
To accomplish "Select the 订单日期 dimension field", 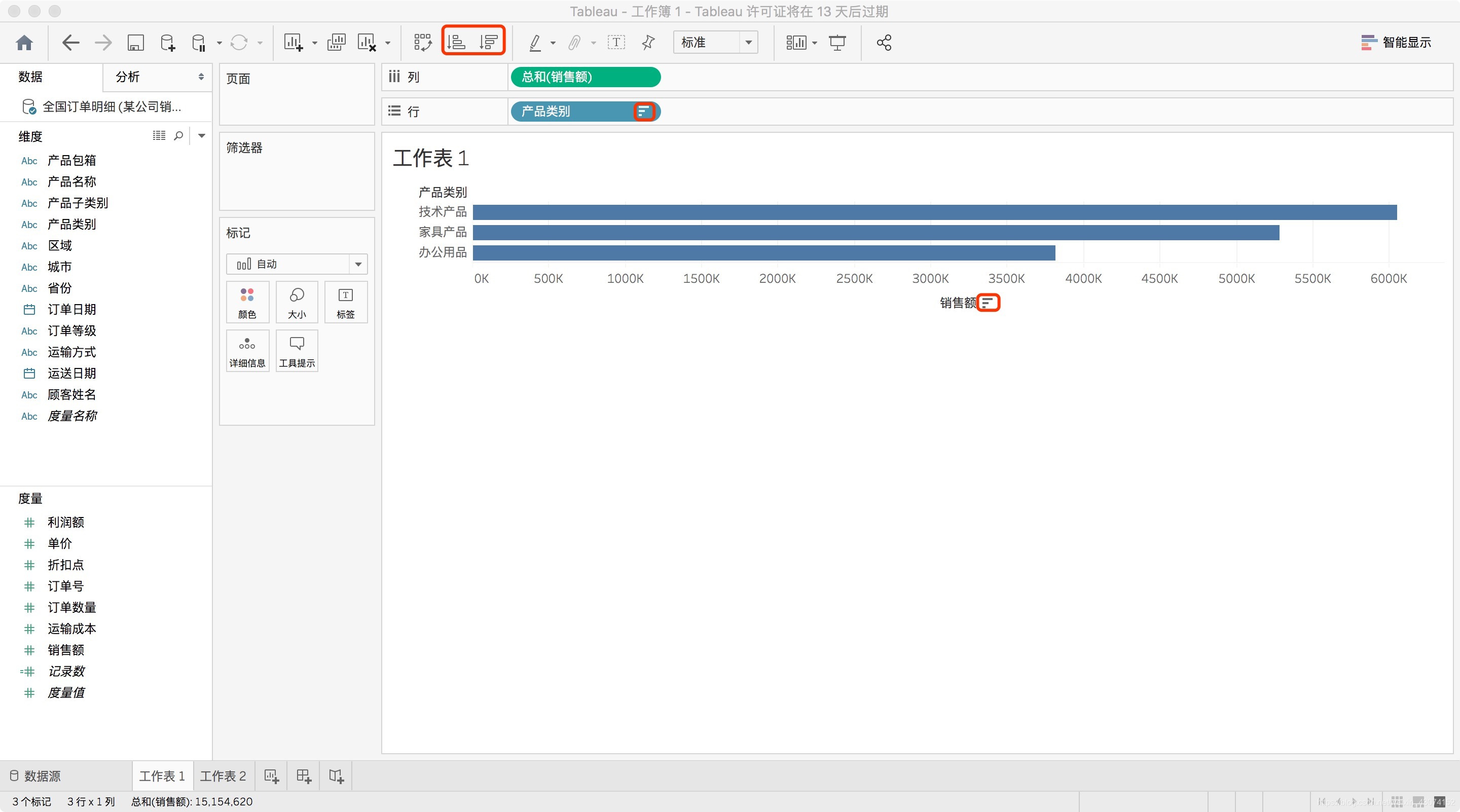I will (x=72, y=309).
